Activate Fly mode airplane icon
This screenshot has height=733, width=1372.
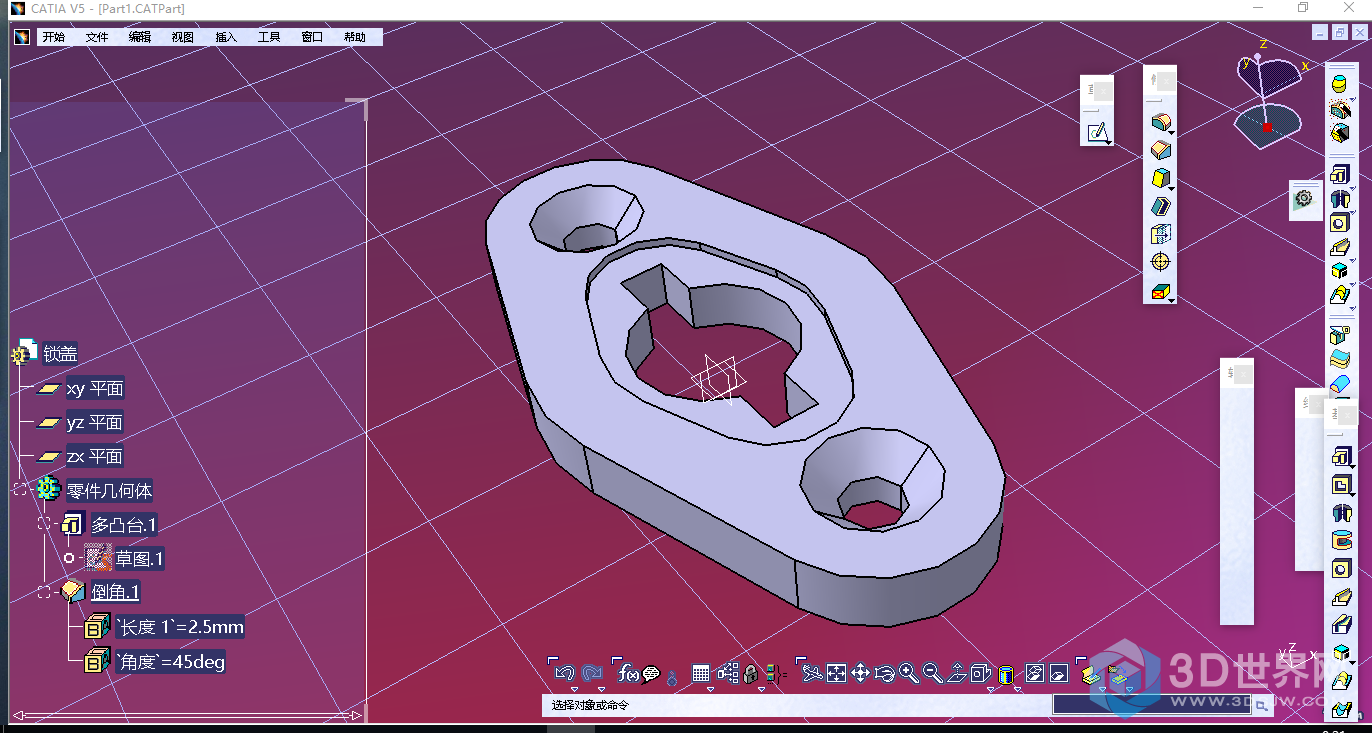[813, 673]
